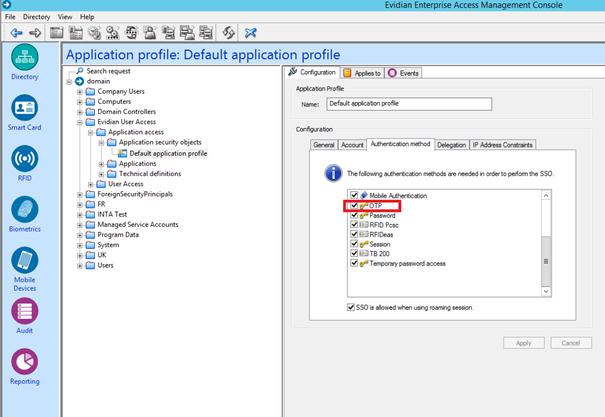Toggle SSO allowed when roaming session

(351, 307)
